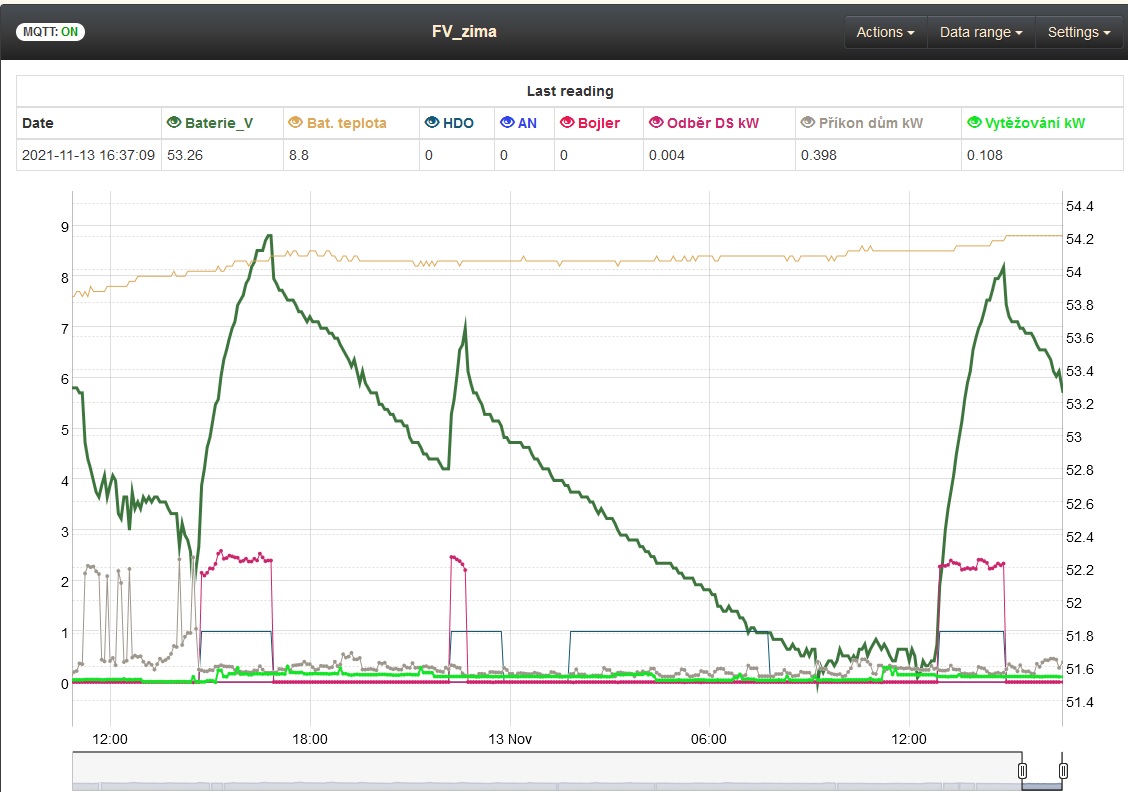Toggle visibility eye for Baterie_V series

[x=173, y=122]
